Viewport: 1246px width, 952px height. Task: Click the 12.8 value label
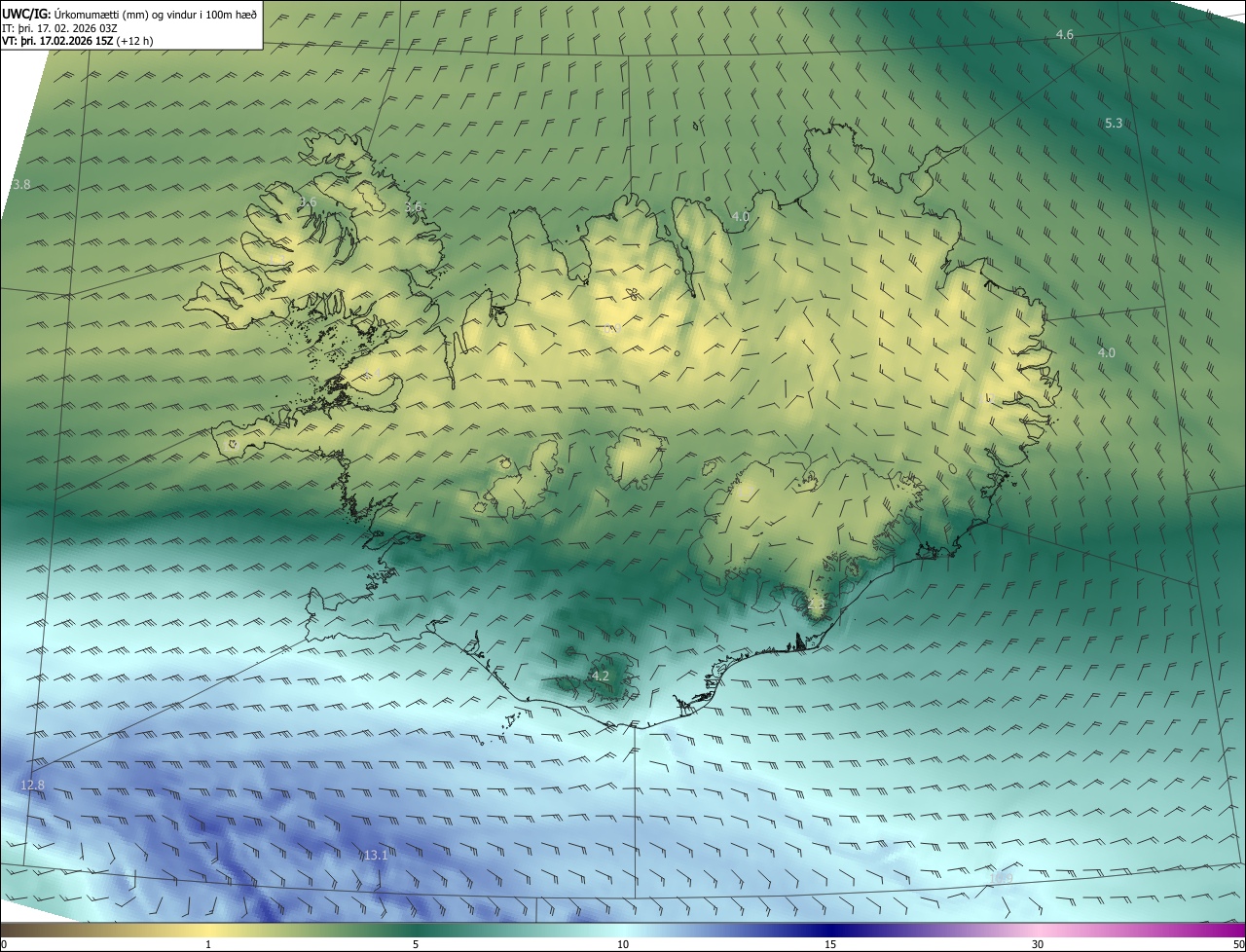point(32,786)
